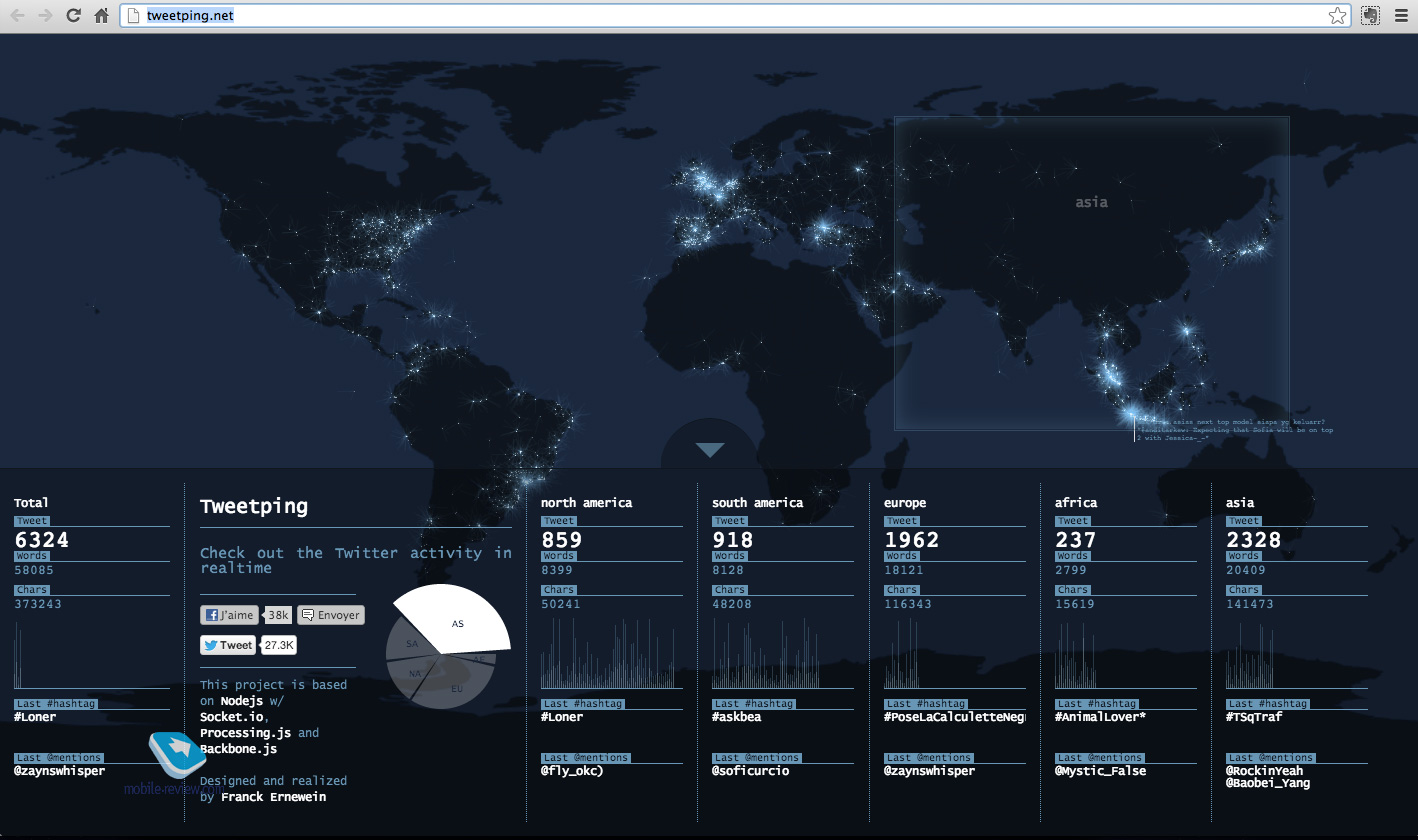Click the south america activity bar graph

point(783,653)
